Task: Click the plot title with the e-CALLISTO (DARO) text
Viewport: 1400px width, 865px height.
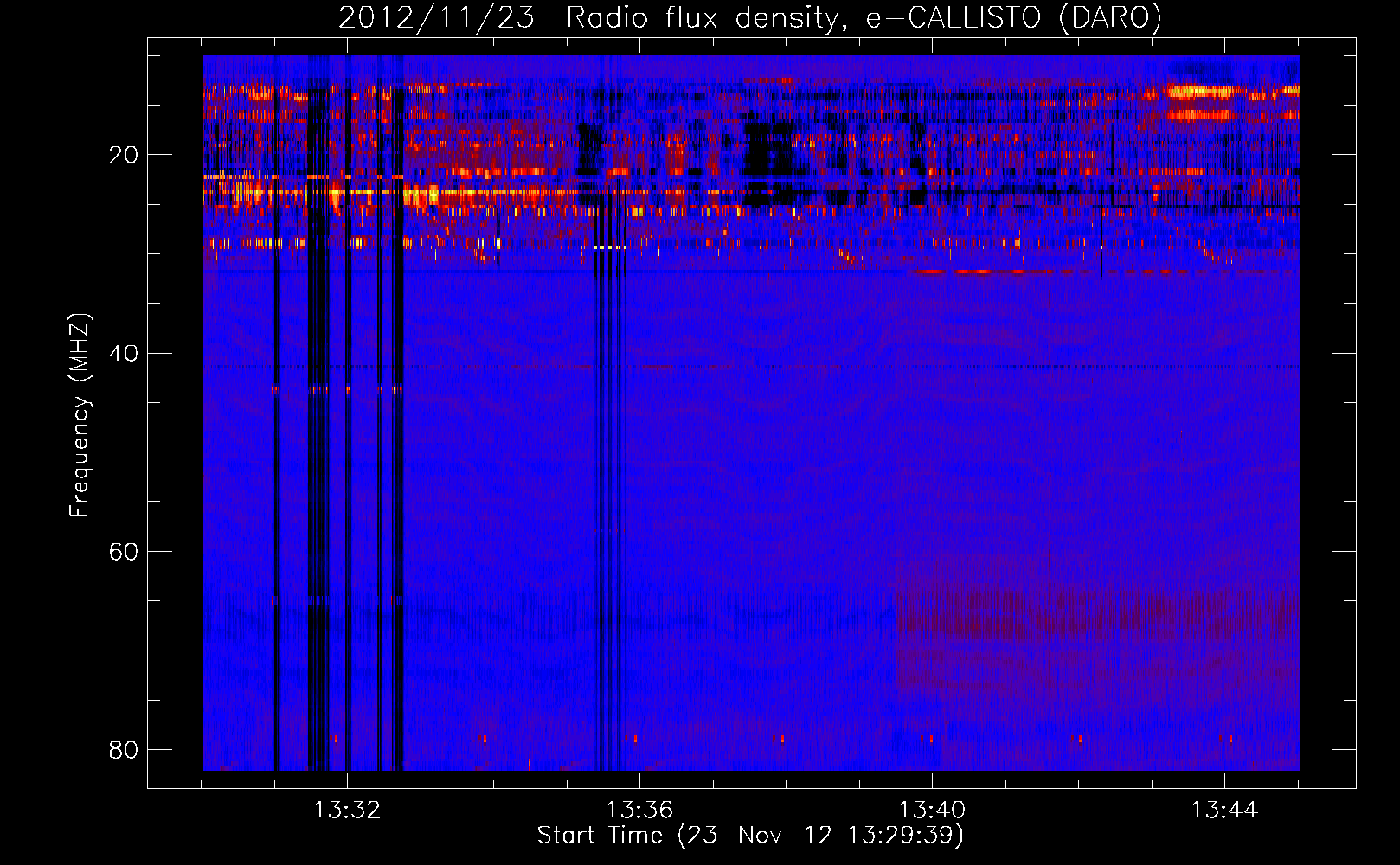Action: [x=750, y=17]
